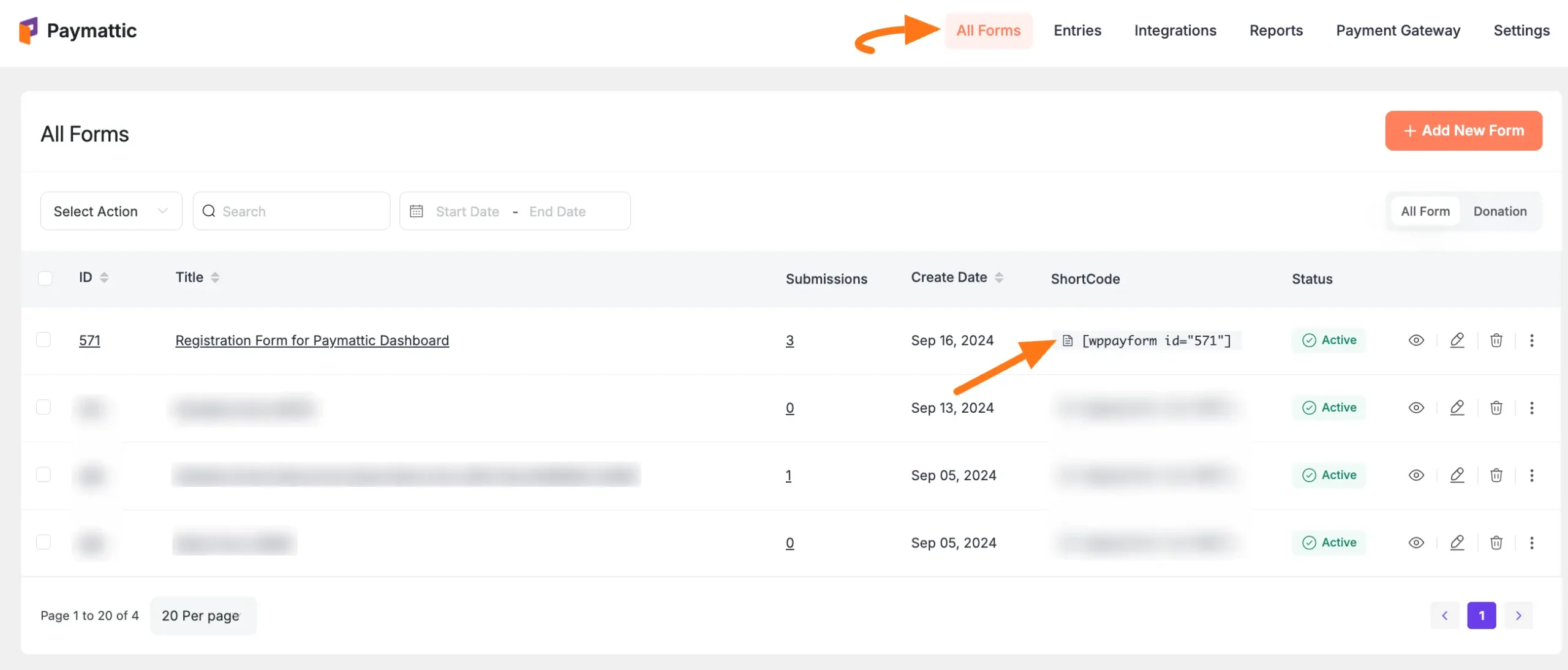Click the Add New Form button
This screenshot has height=670, width=1568.
(x=1463, y=130)
